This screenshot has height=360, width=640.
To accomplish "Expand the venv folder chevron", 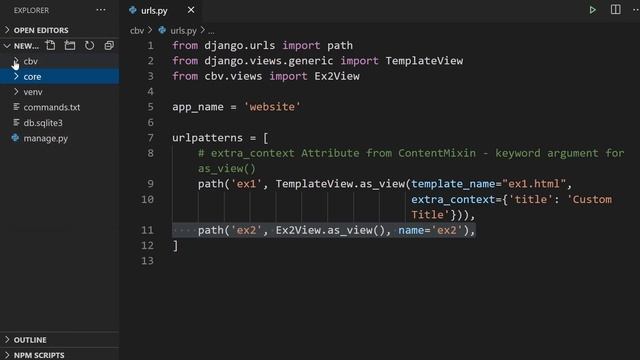I will pos(16,92).
